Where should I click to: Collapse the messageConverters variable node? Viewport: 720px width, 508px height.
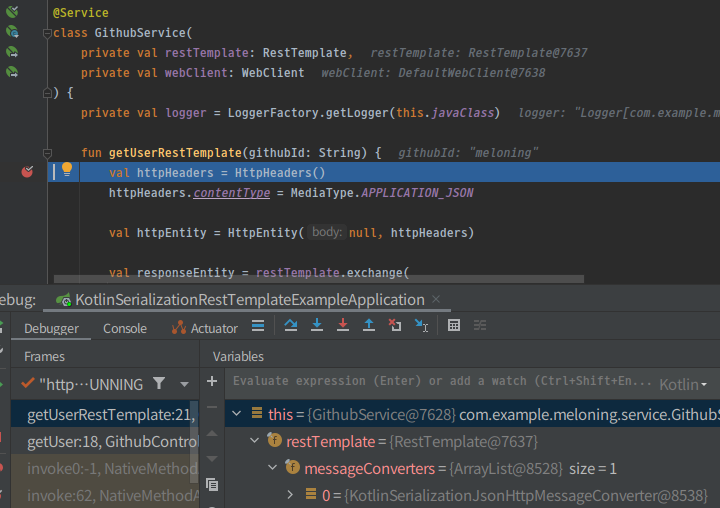pos(272,468)
